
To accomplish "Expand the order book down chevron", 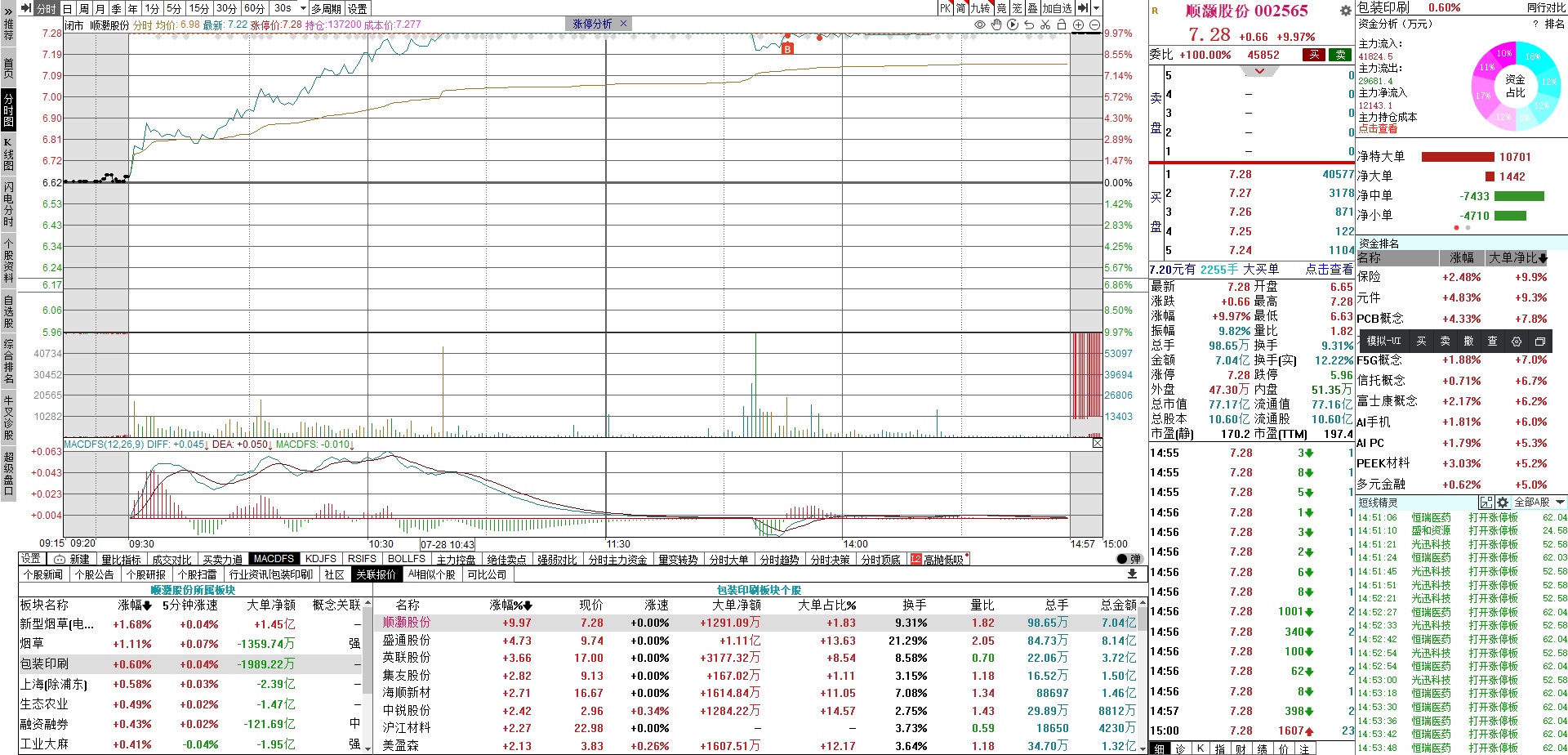I will coord(1259,71).
